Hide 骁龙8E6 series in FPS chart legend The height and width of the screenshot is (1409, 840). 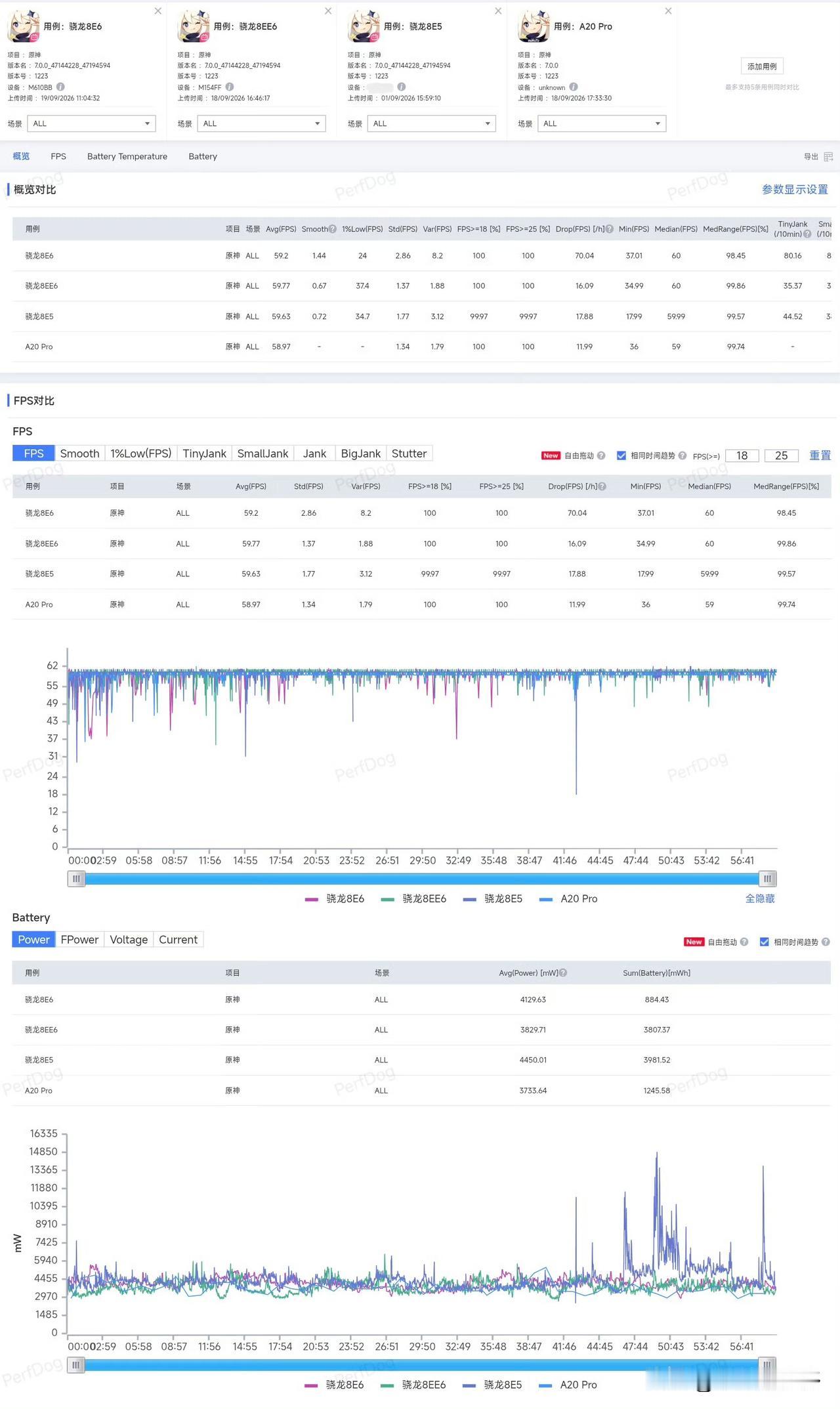[x=335, y=898]
